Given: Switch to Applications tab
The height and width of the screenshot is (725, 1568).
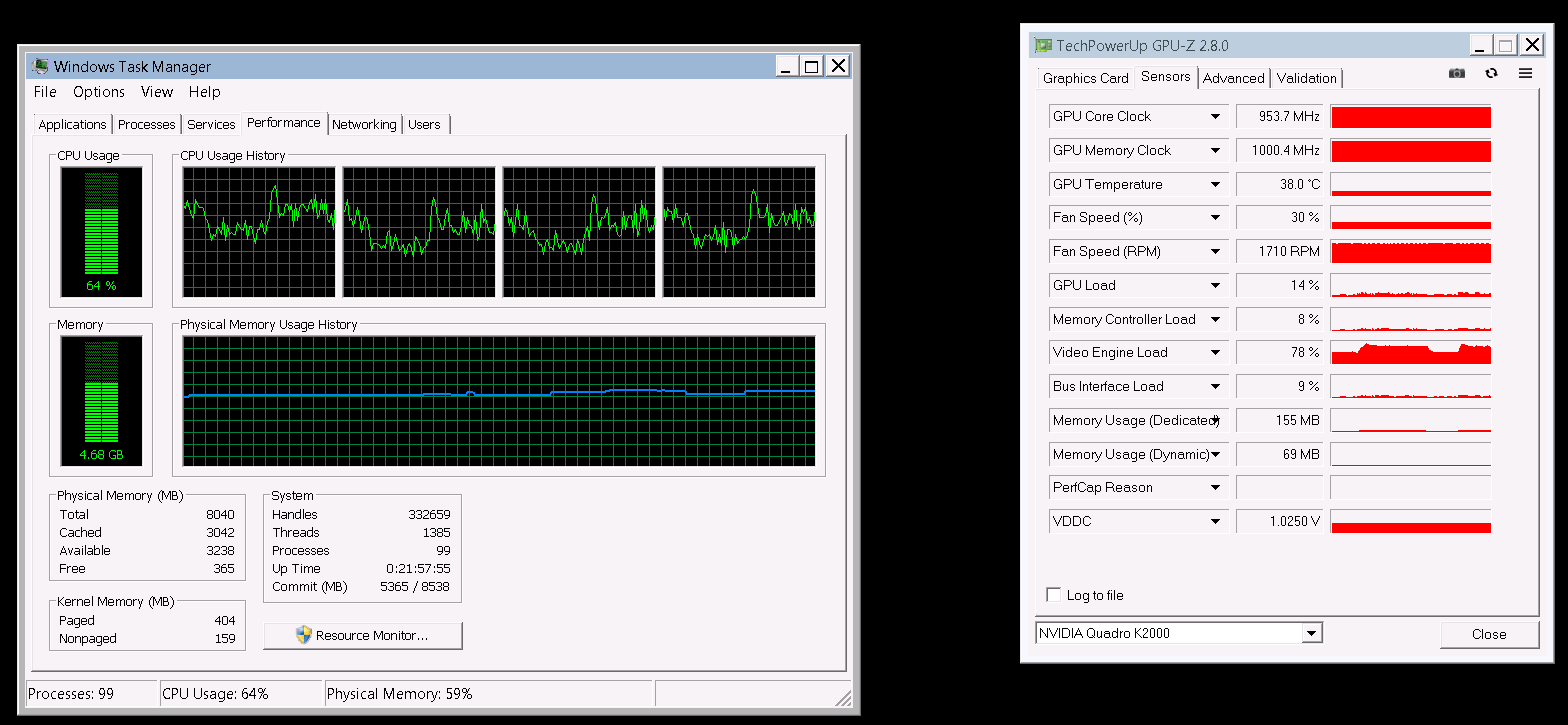Looking at the screenshot, I should click(x=72, y=125).
